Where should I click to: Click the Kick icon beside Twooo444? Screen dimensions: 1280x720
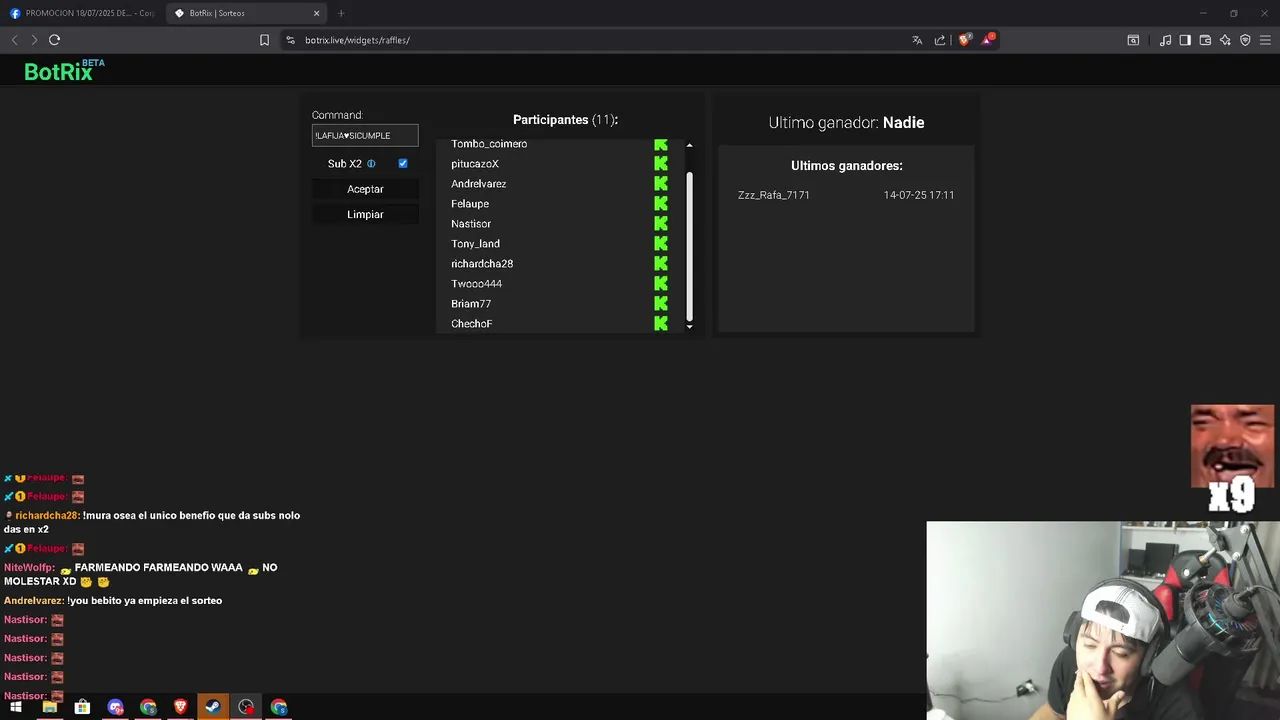coord(661,284)
